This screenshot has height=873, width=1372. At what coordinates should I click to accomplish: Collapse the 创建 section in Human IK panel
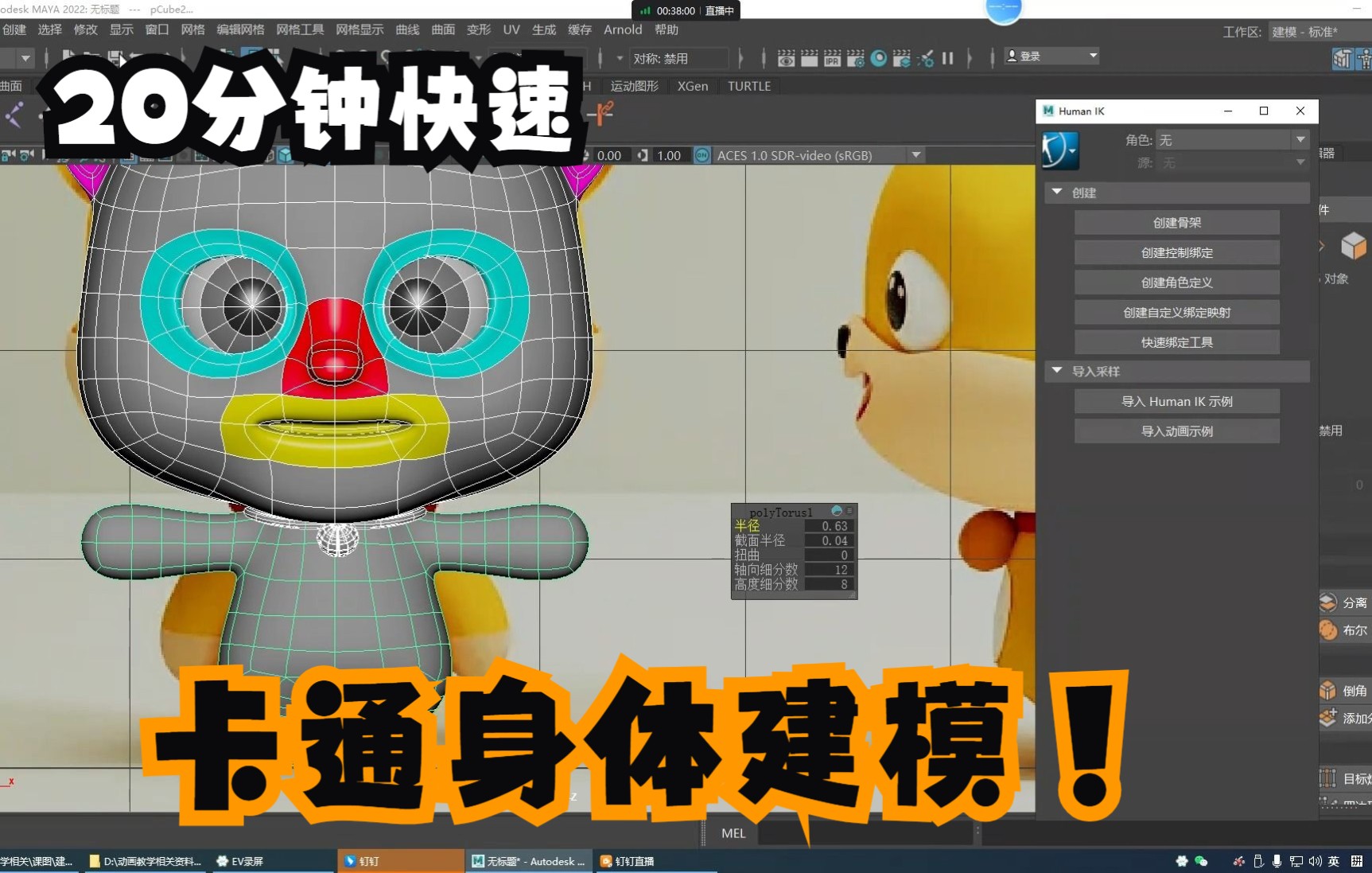[x=1057, y=192]
